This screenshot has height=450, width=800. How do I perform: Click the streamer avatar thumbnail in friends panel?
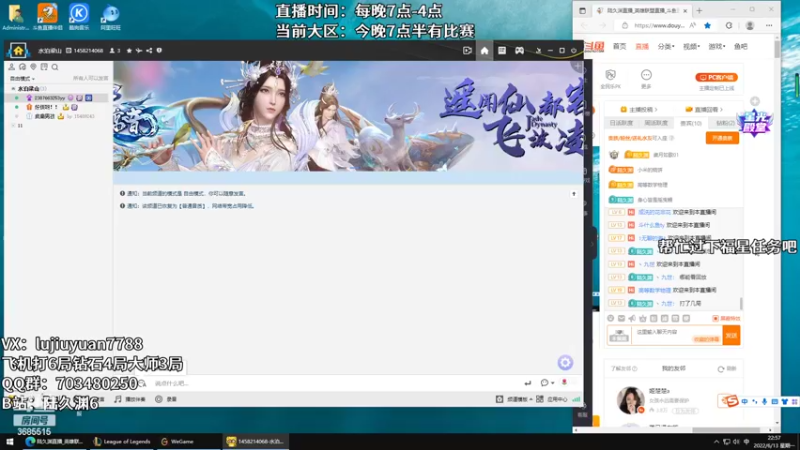(630, 399)
